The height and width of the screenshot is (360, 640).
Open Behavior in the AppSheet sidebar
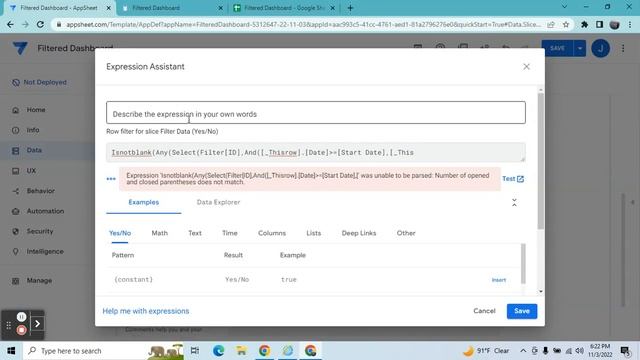click(x=40, y=191)
